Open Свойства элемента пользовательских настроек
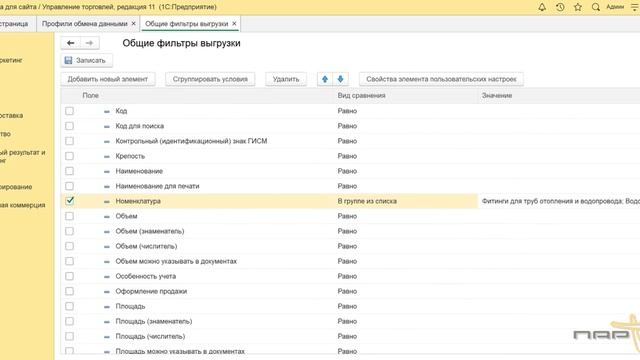Image resolution: width=640 pixels, height=360 pixels. pos(441,79)
